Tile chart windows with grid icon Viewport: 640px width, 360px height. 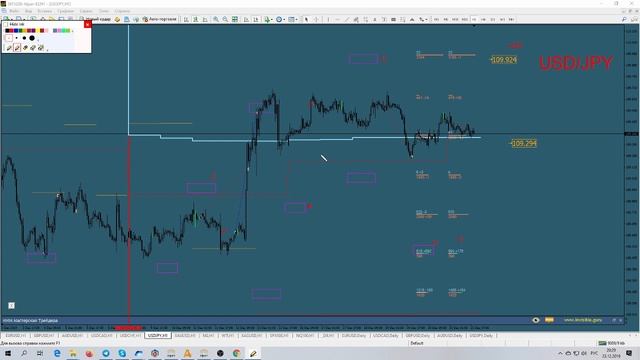[235, 19]
